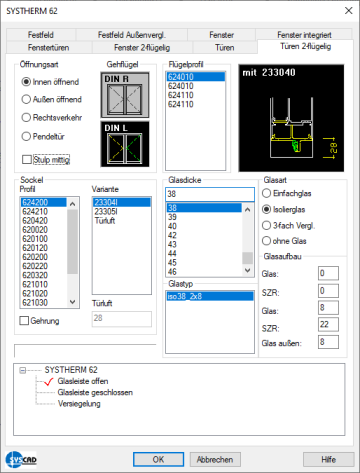Switch to Fenster integriert tab
Screen dimensions: 360x473
[x=304, y=35]
